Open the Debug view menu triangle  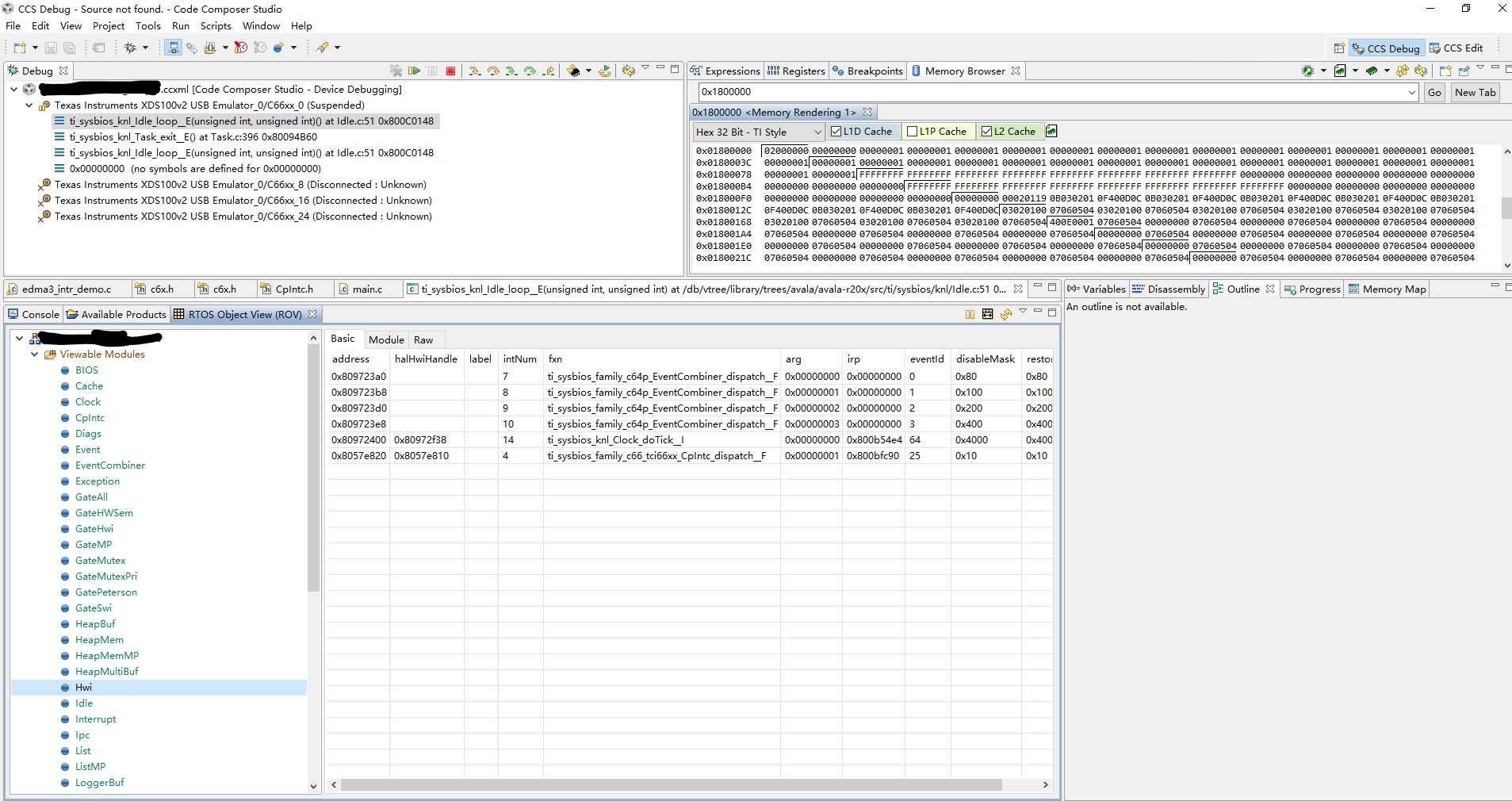tap(645, 68)
